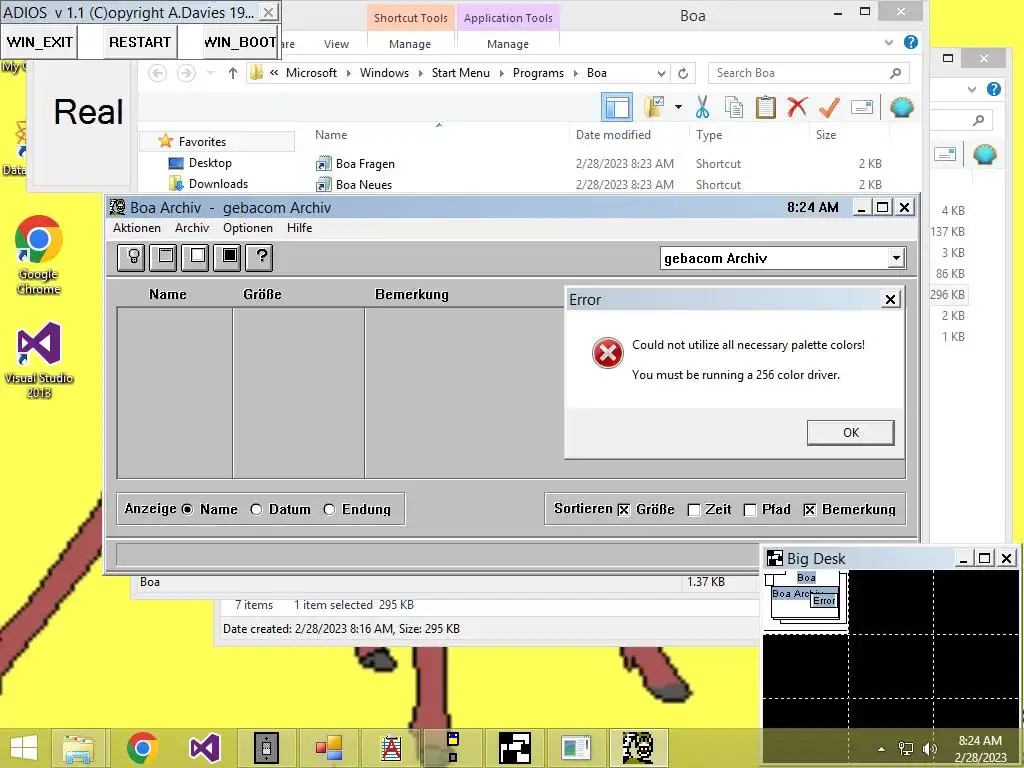Click the Windows Start button on the taskbar

point(24,748)
